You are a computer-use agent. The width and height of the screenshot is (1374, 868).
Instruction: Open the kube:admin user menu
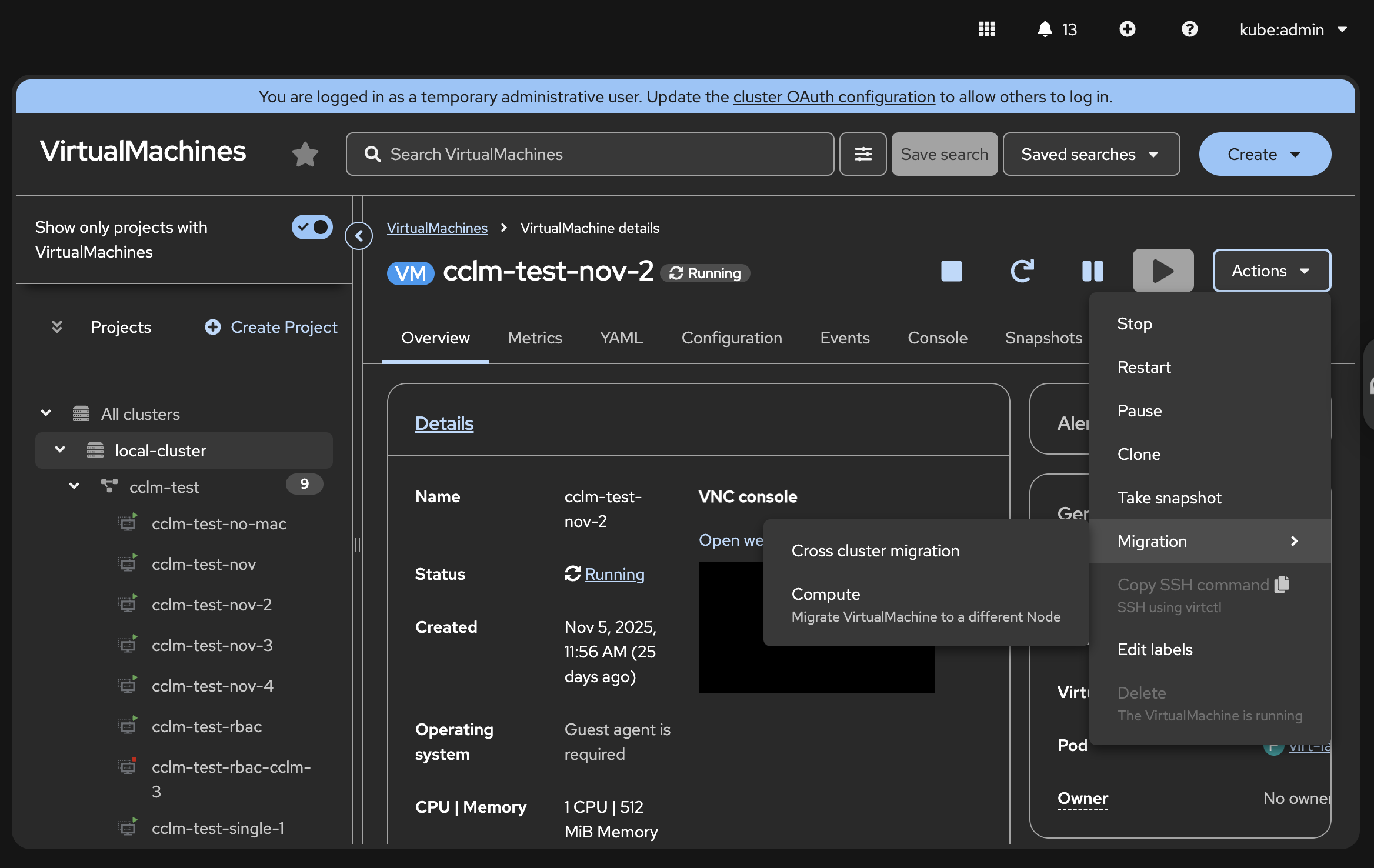pos(1293,29)
